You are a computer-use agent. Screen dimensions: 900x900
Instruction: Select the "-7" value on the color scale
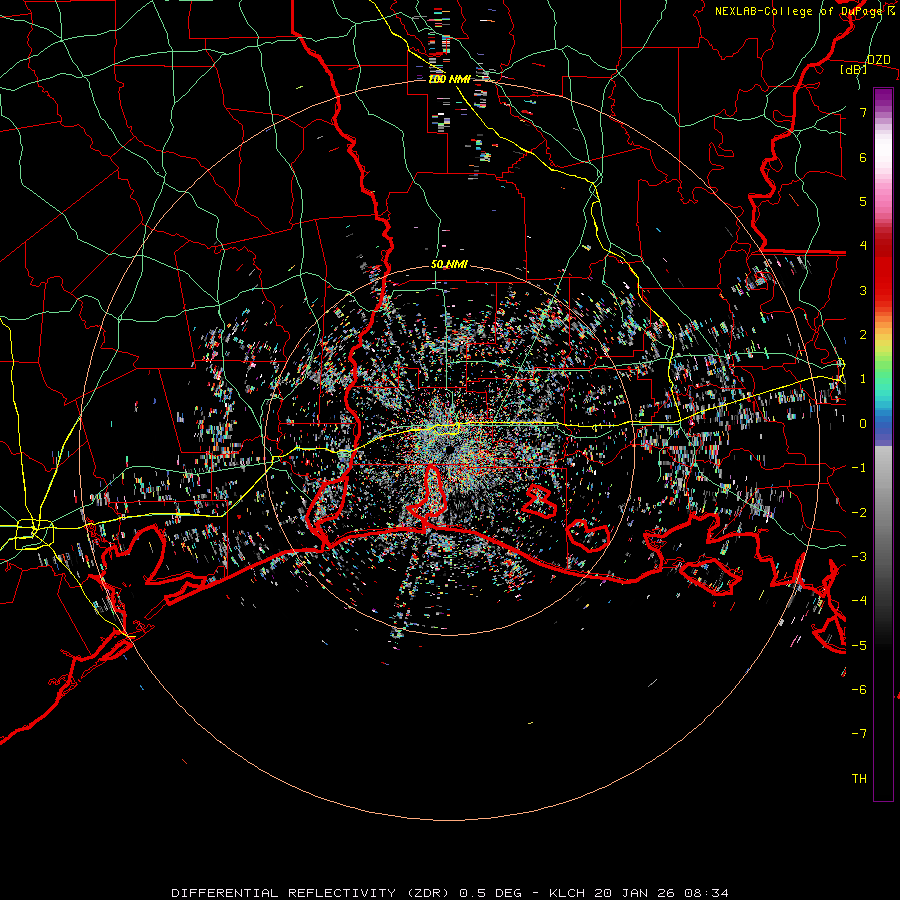pyautogui.click(x=859, y=734)
